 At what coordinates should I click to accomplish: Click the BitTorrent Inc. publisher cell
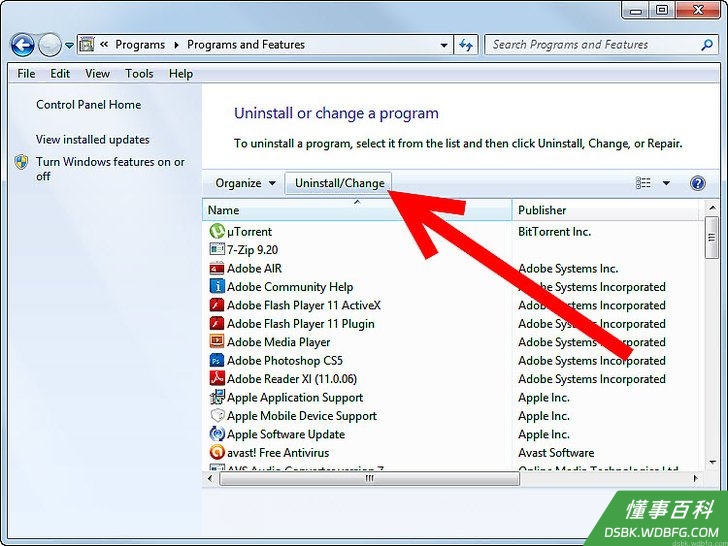[554, 231]
